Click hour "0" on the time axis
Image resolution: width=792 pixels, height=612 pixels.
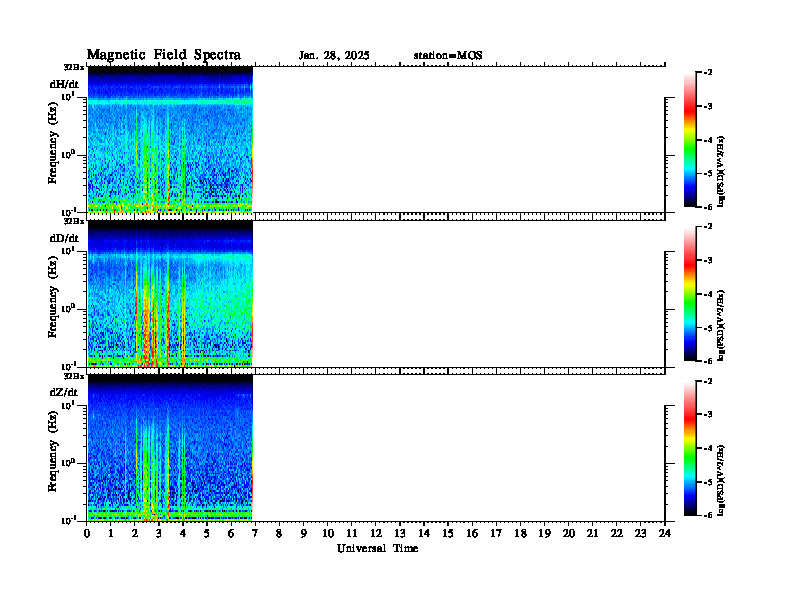pyautogui.click(x=87, y=534)
